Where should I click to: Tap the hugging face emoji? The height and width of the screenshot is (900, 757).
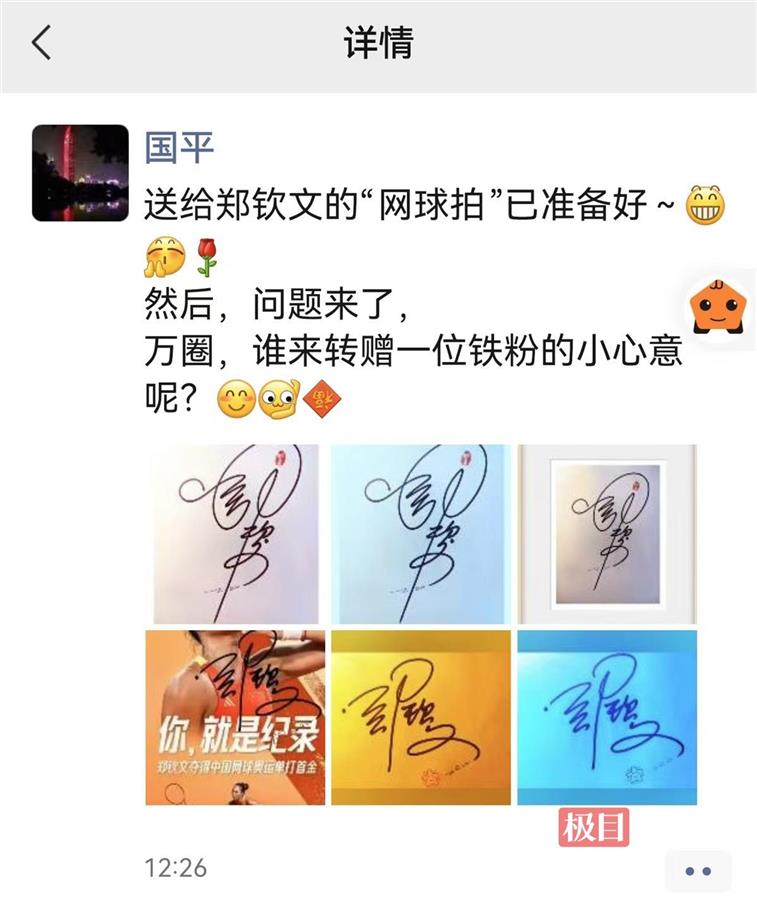(166, 258)
